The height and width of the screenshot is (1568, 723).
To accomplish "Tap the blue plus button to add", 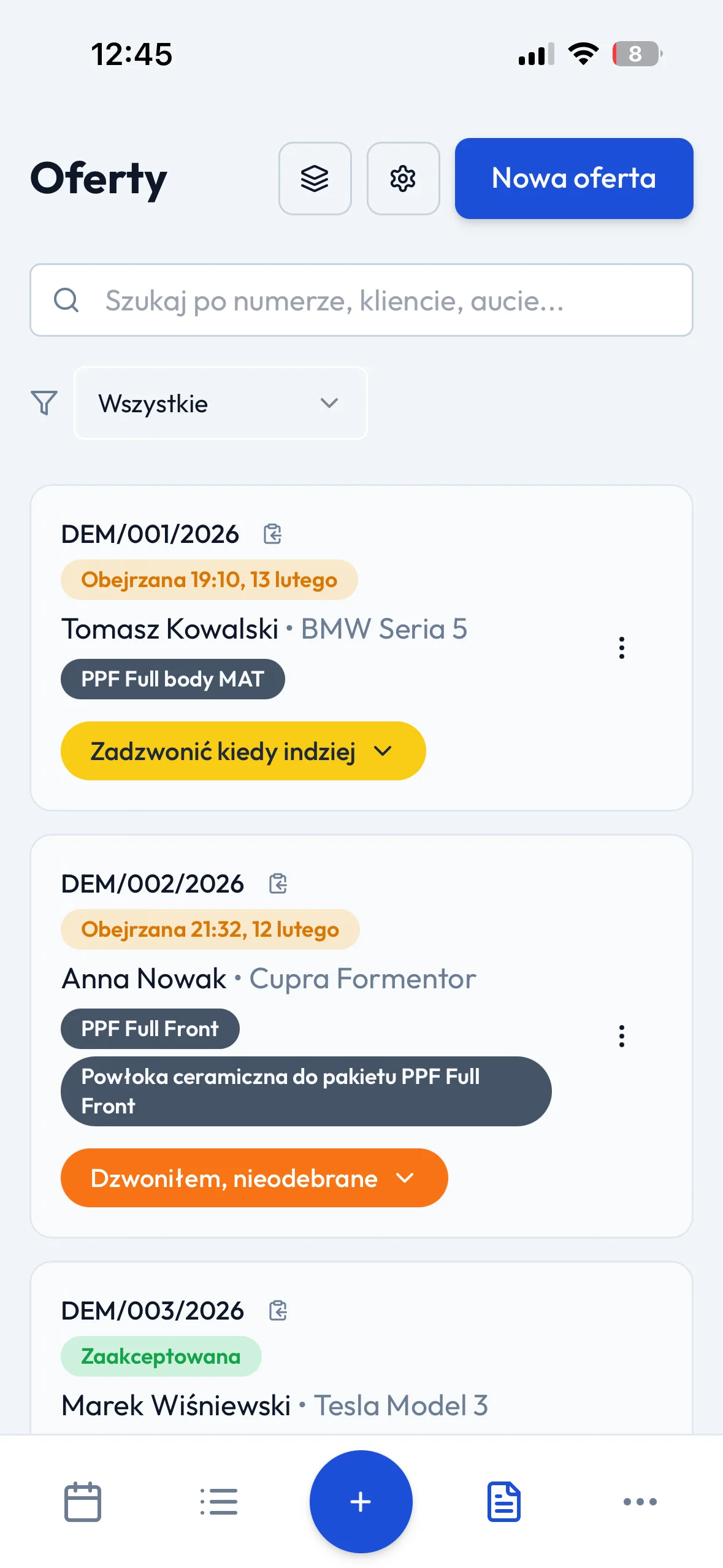I will [x=361, y=1501].
